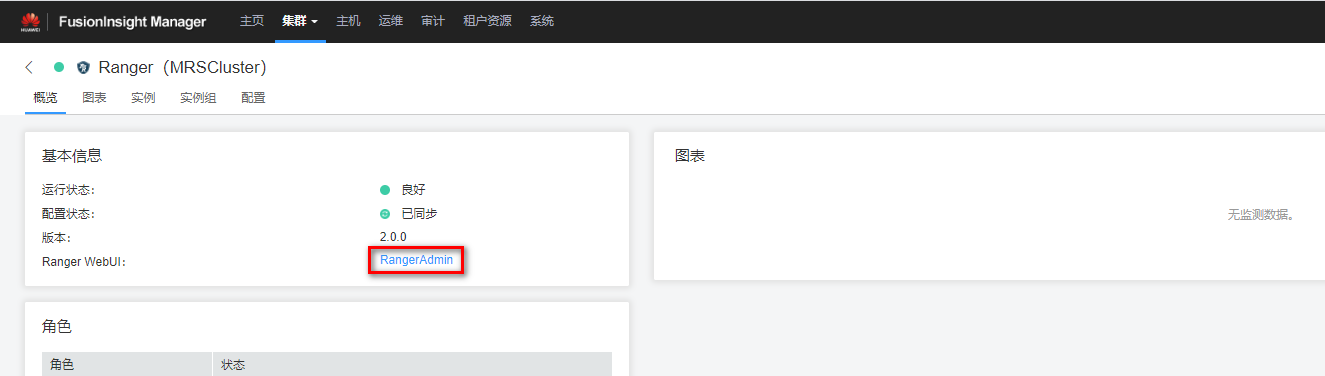Screen dimensions: 1325x376
Task: Click the synced configuration status icon 已同步
Action: coord(385,214)
